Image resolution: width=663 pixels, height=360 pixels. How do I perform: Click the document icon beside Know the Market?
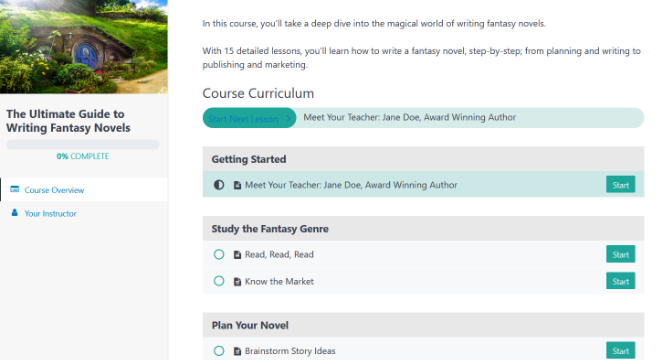(237, 282)
